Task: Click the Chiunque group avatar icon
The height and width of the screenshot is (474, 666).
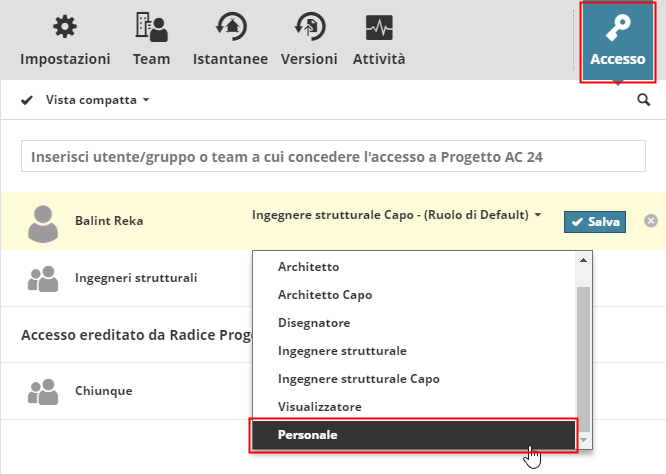Action: [42, 391]
